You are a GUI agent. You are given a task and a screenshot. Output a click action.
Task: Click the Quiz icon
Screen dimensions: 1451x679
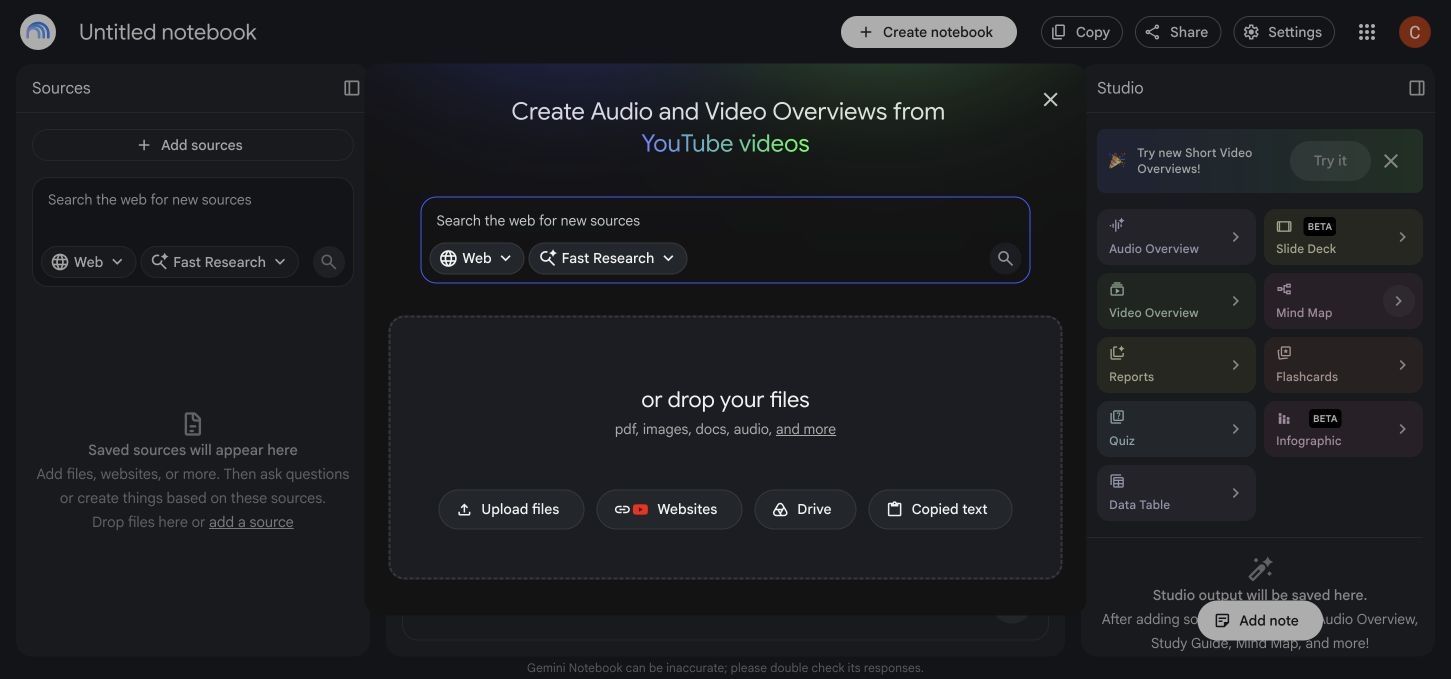tap(1117, 416)
